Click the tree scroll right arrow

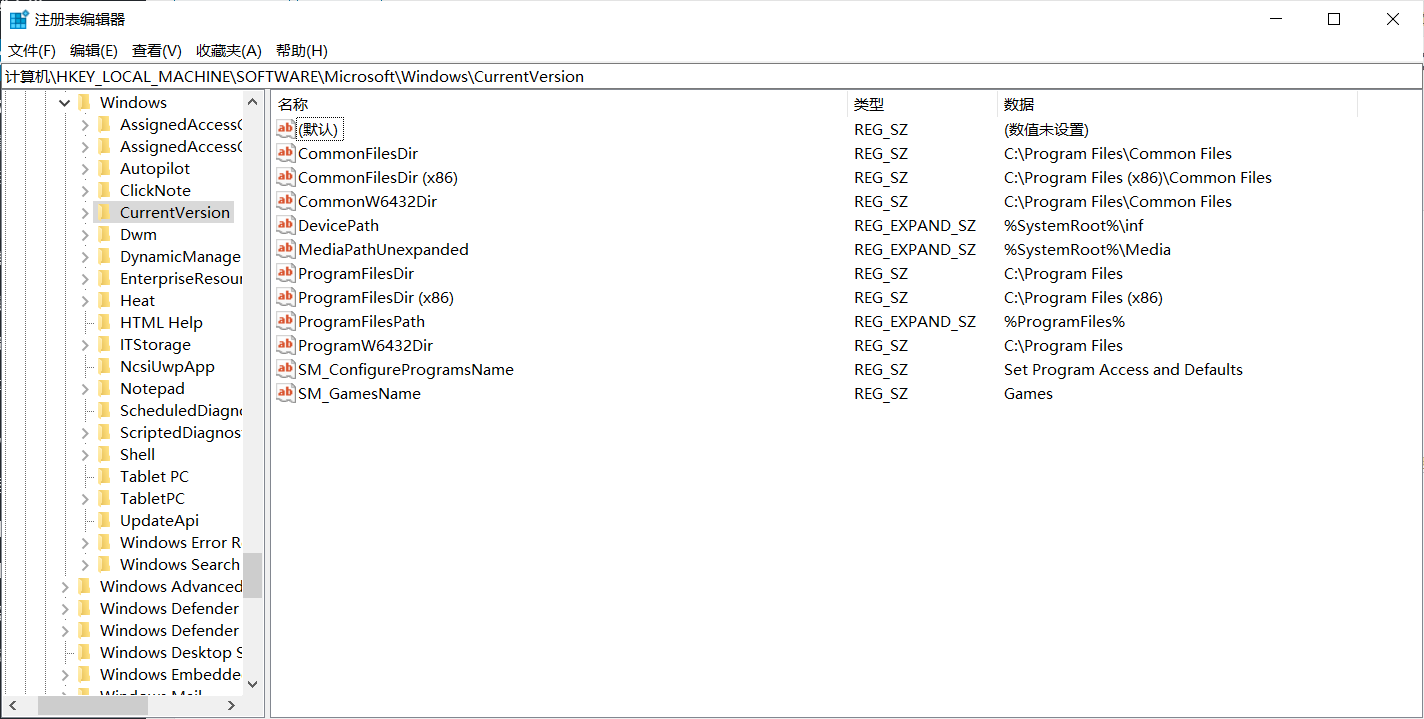point(232,705)
